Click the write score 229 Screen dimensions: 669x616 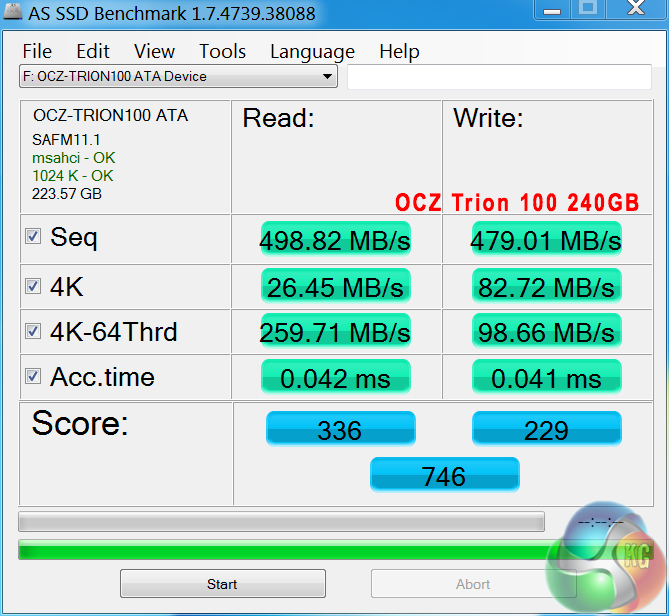coord(547,429)
